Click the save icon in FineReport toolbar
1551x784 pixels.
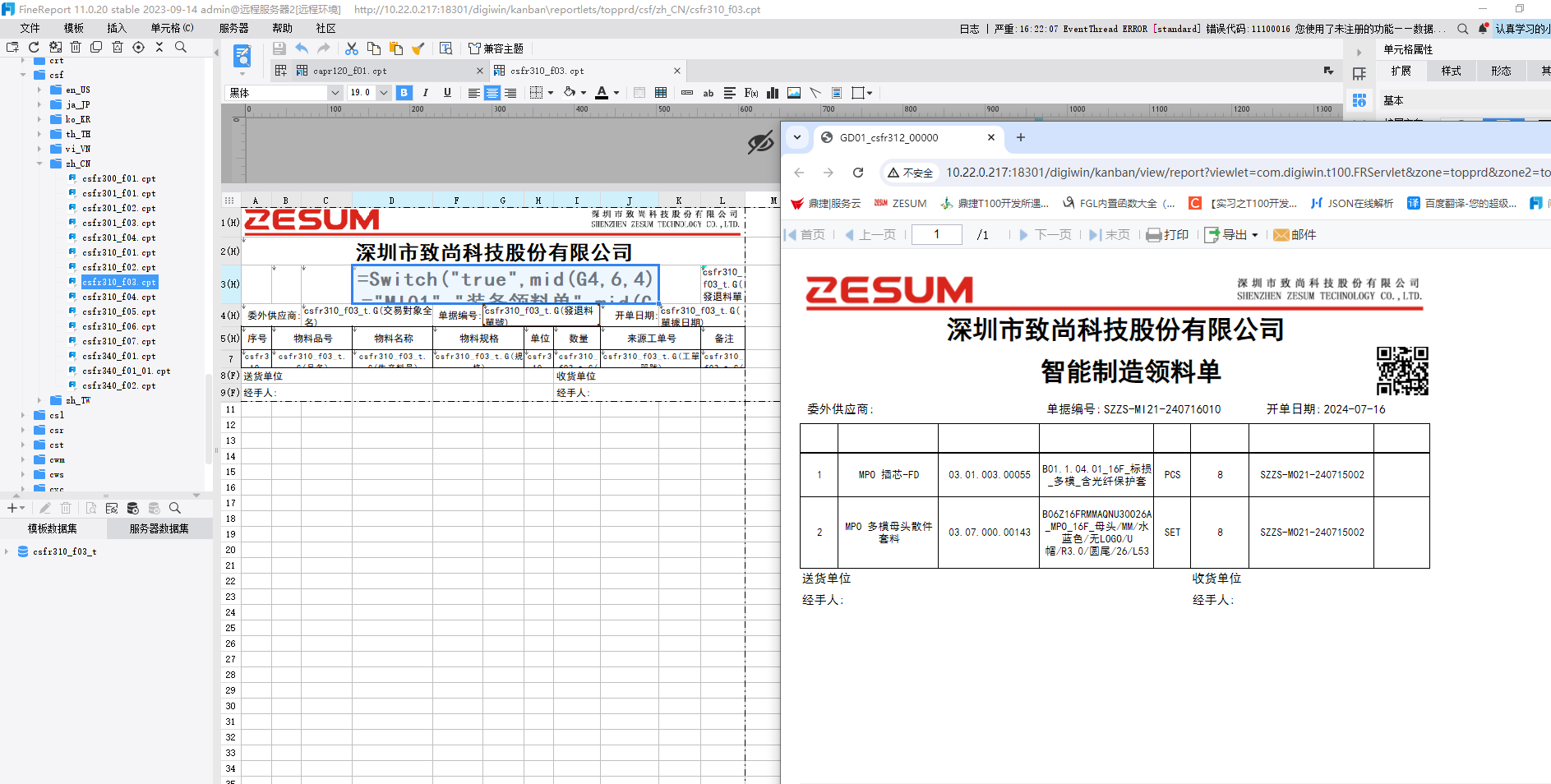tap(279, 48)
